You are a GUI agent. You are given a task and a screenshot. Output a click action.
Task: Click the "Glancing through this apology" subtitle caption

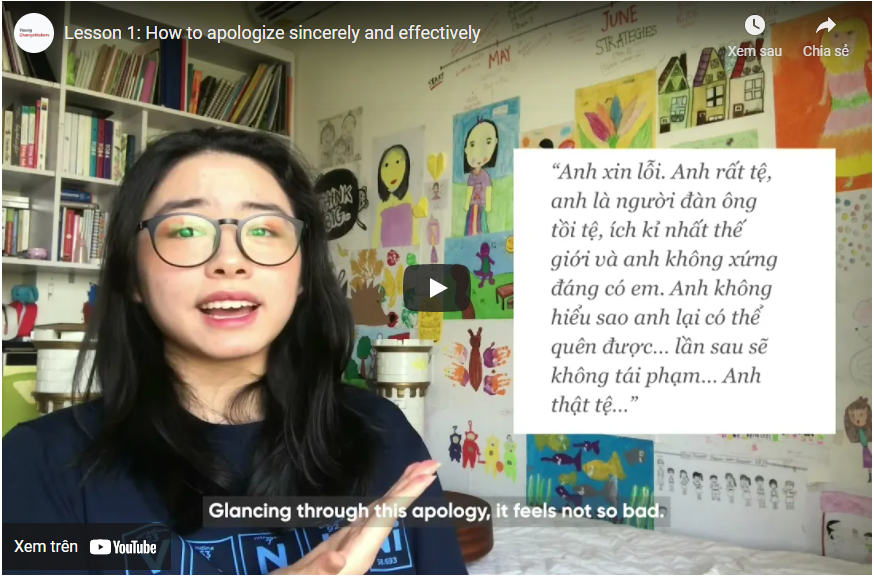(x=436, y=511)
